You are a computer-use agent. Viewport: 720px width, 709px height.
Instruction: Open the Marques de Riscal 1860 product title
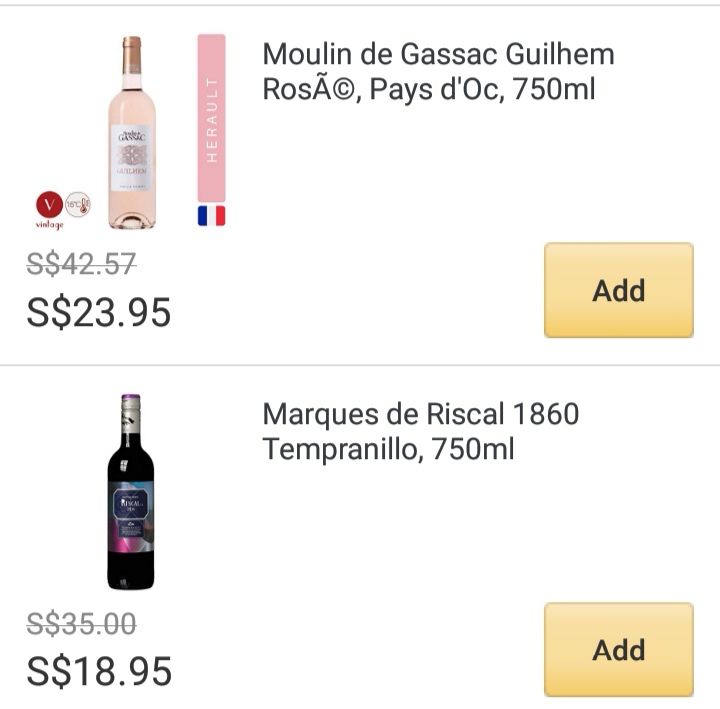[x=421, y=431]
